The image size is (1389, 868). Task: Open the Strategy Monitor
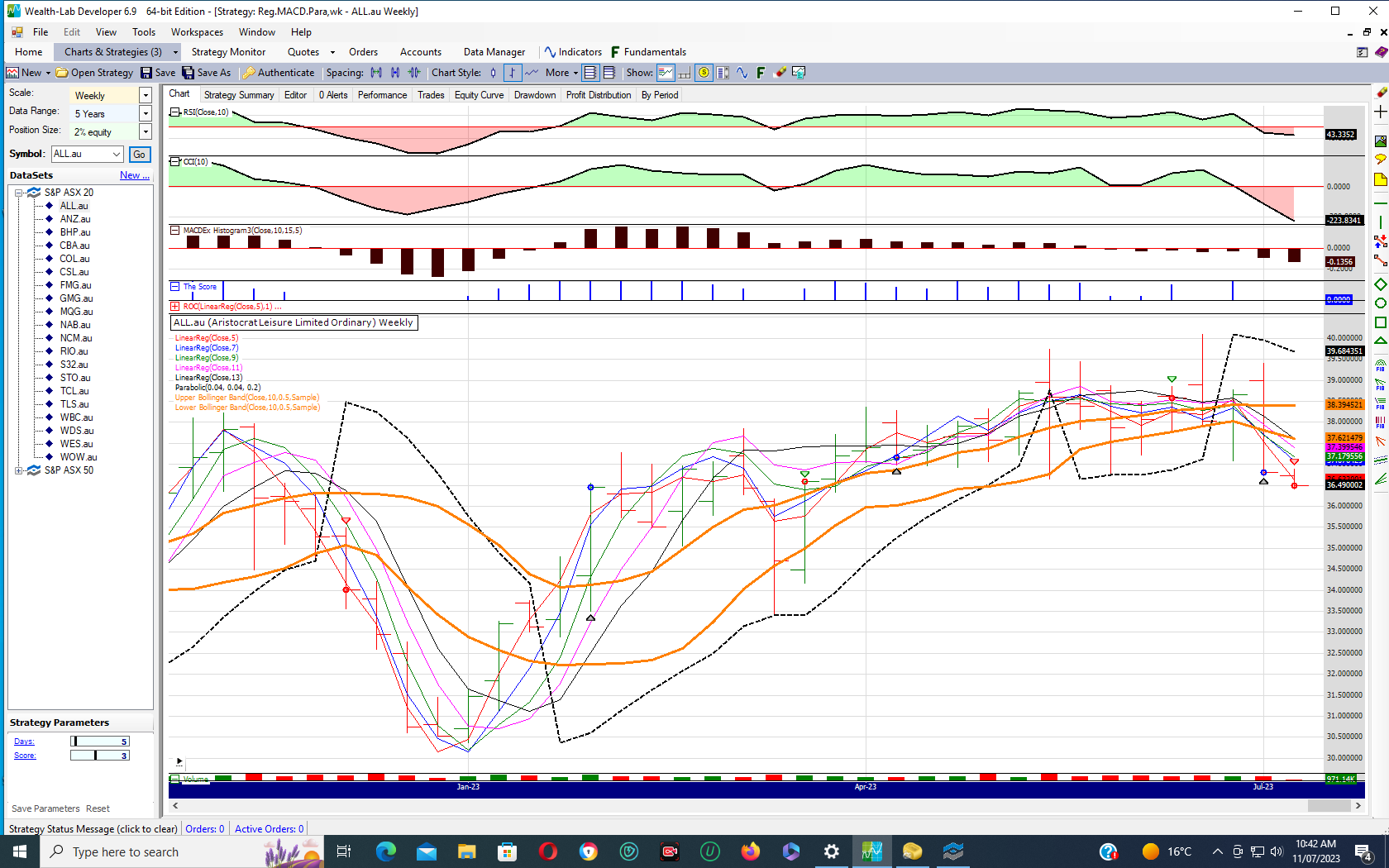(x=228, y=52)
